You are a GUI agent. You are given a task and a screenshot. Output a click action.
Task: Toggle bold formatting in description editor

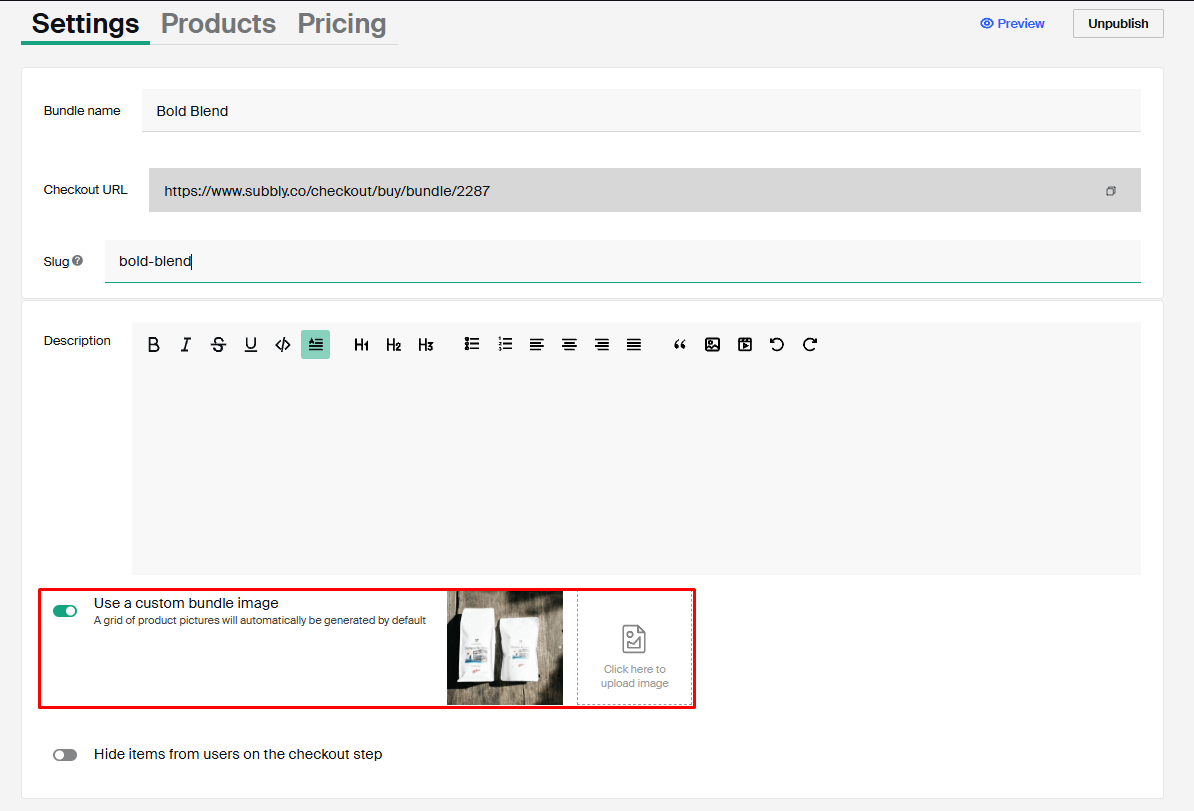coord(154,345)
